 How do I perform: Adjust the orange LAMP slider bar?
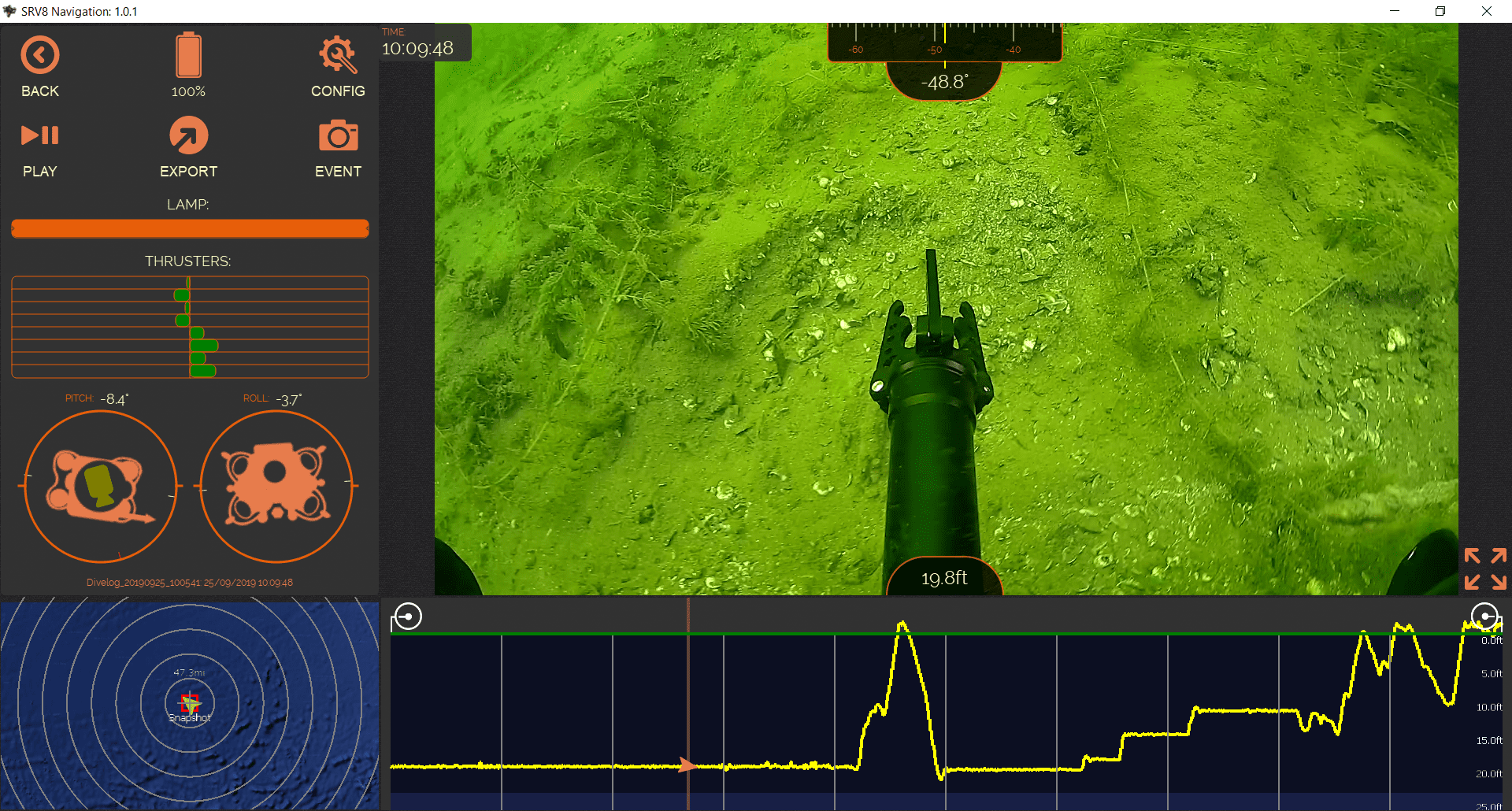pos(190,228)
